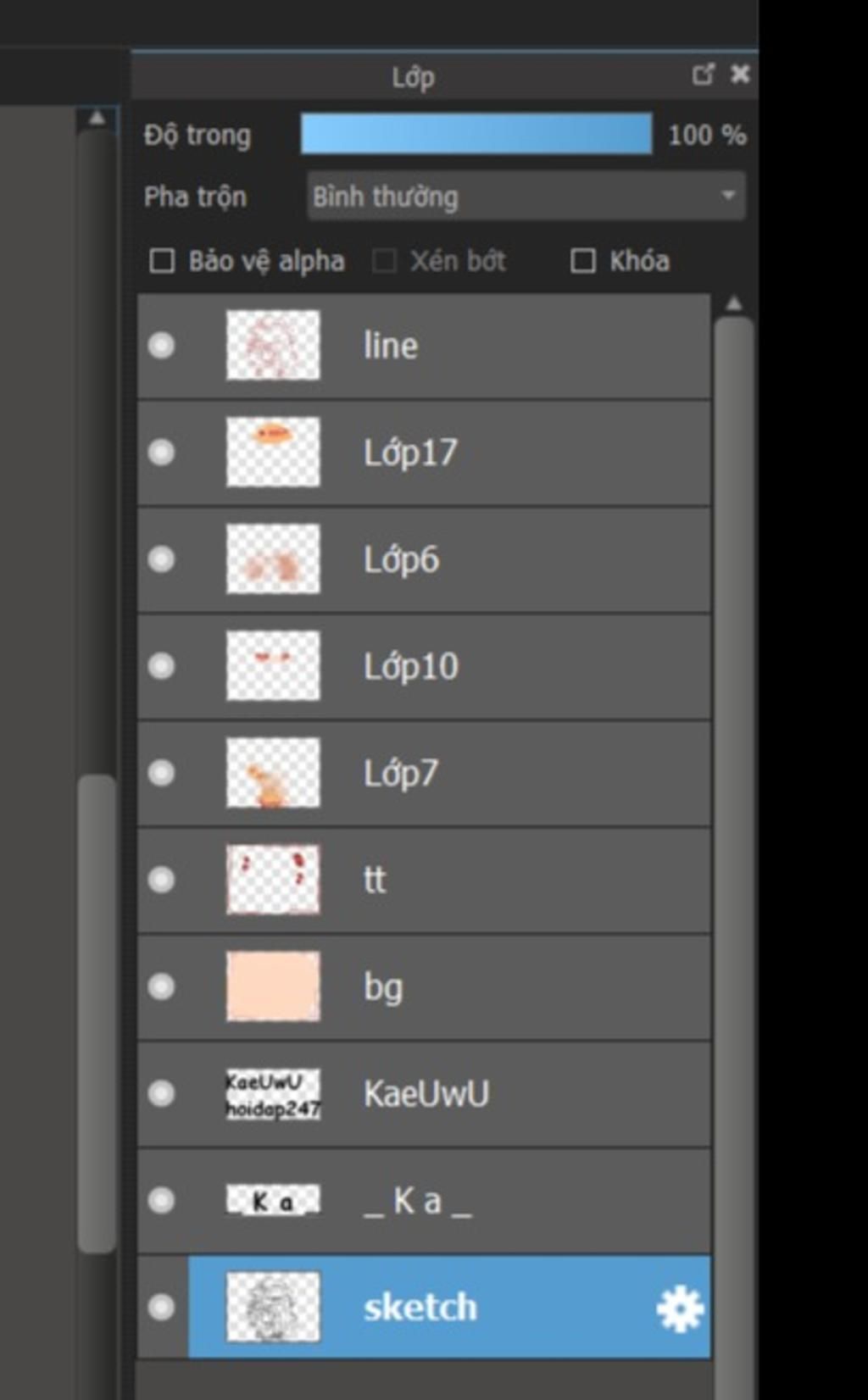
Task: Check the Khóa lock checkbox
Action: 583,261
